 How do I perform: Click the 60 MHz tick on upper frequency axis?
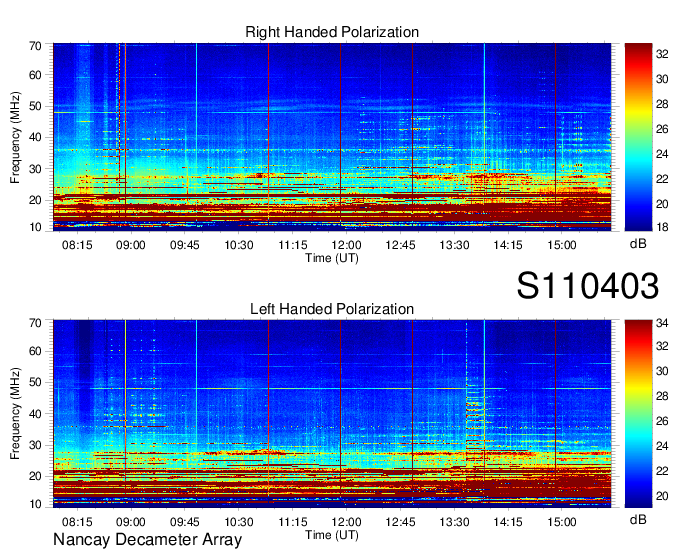[x=35, y=75]
